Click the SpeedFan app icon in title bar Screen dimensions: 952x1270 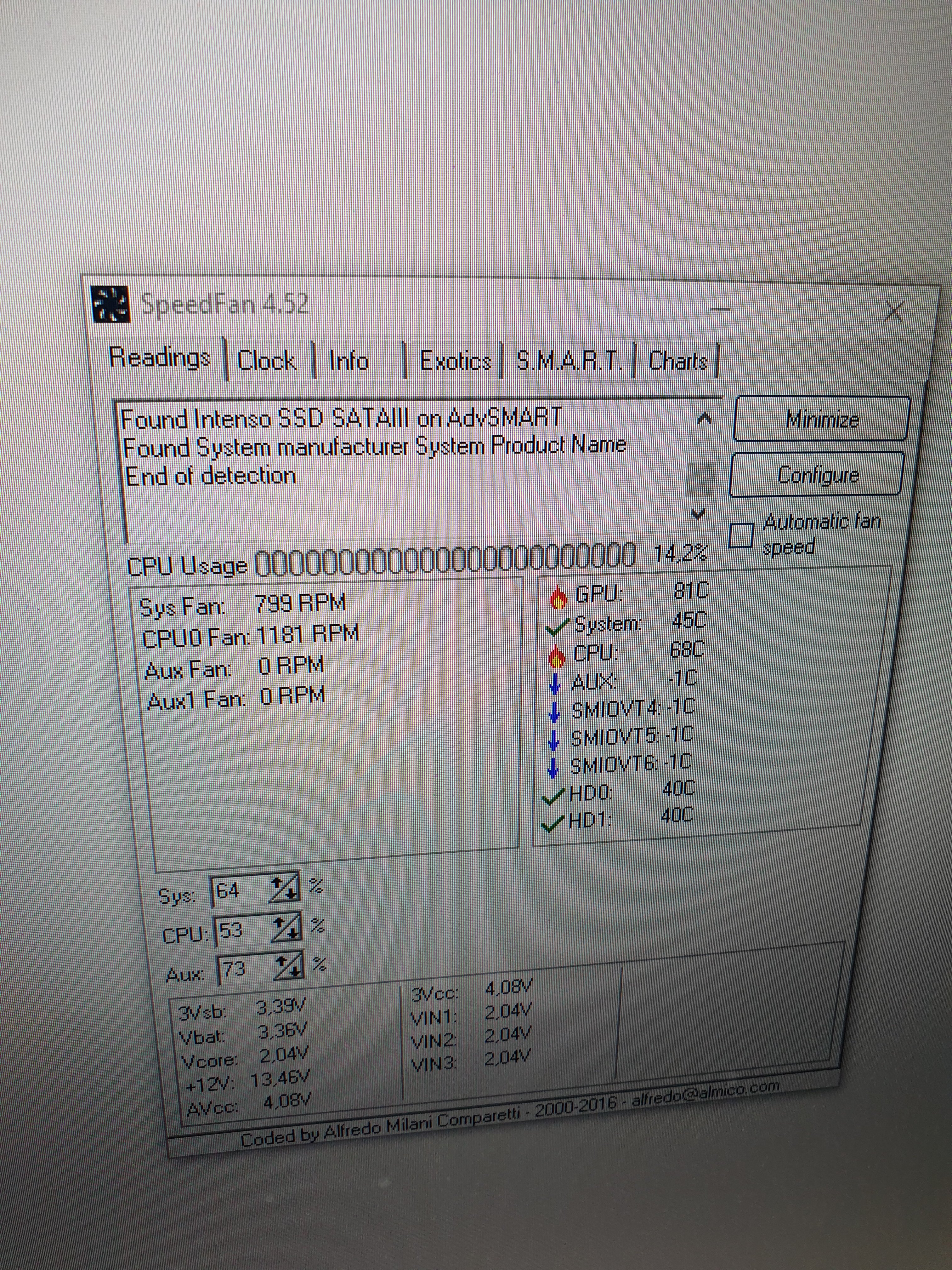111,305
